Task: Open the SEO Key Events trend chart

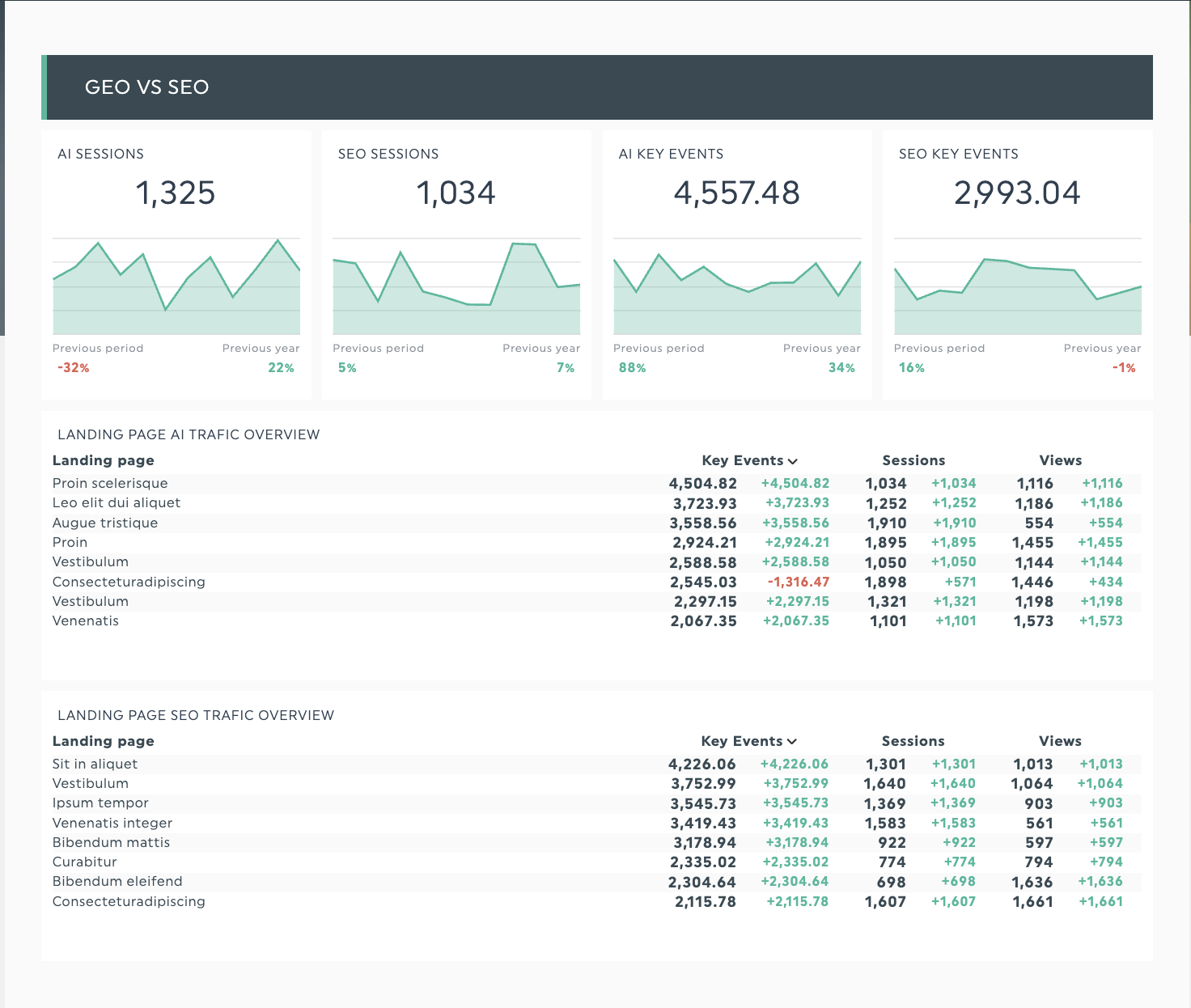Action: coord(1017,286)
